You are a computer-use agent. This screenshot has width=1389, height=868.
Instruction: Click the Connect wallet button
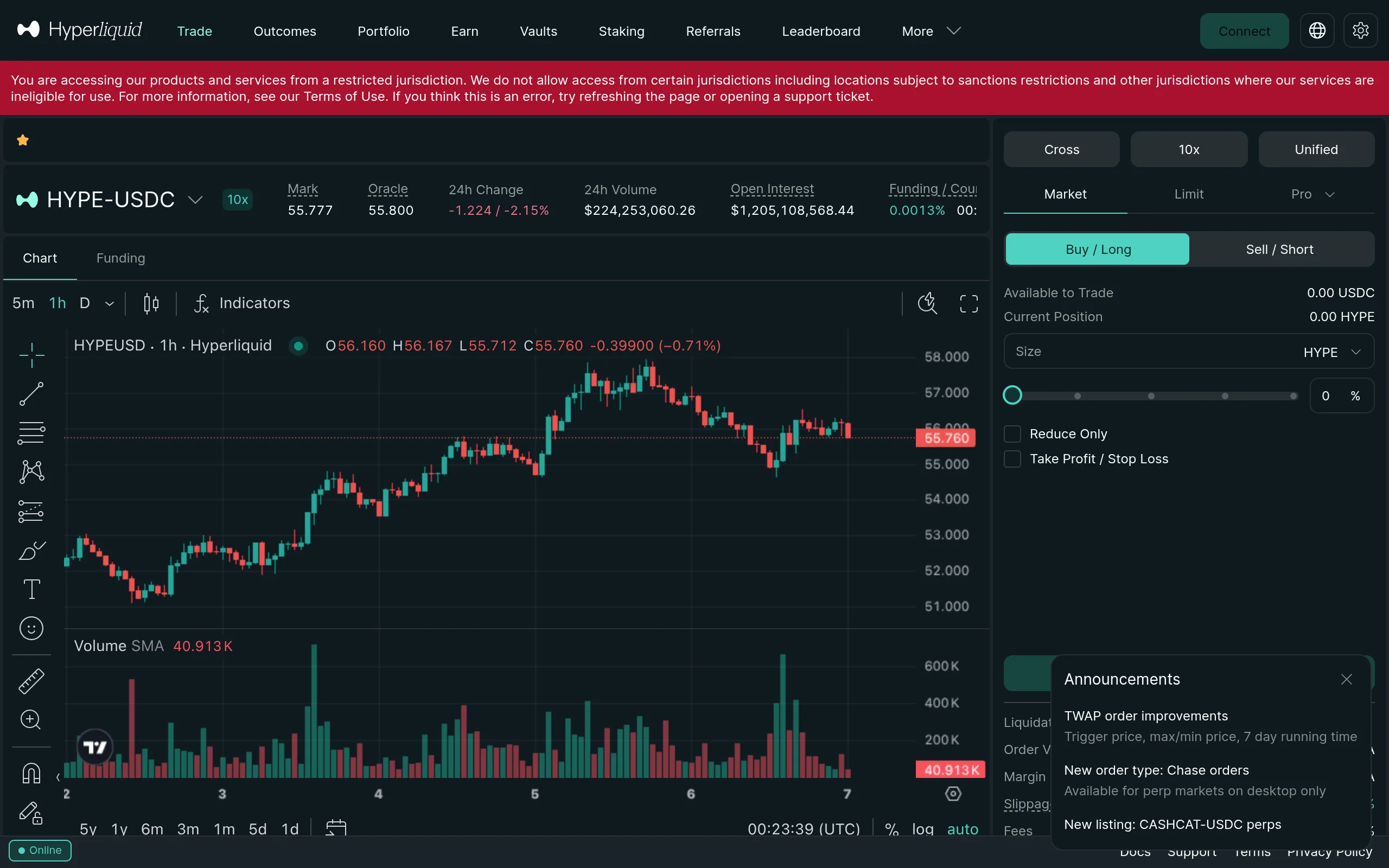pos(1244,31)
